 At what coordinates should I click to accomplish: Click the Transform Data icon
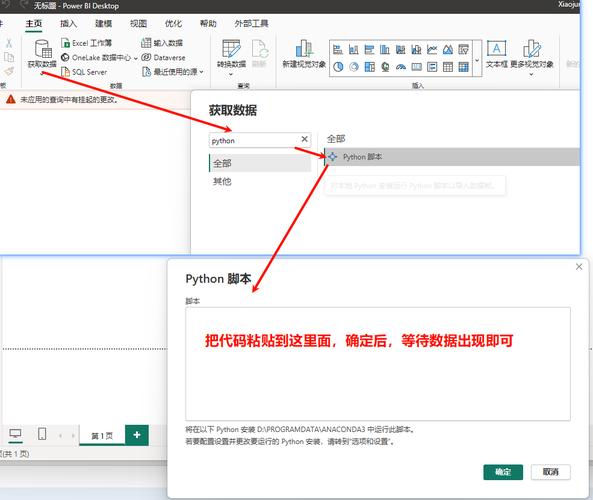click(x=231, y=49)
